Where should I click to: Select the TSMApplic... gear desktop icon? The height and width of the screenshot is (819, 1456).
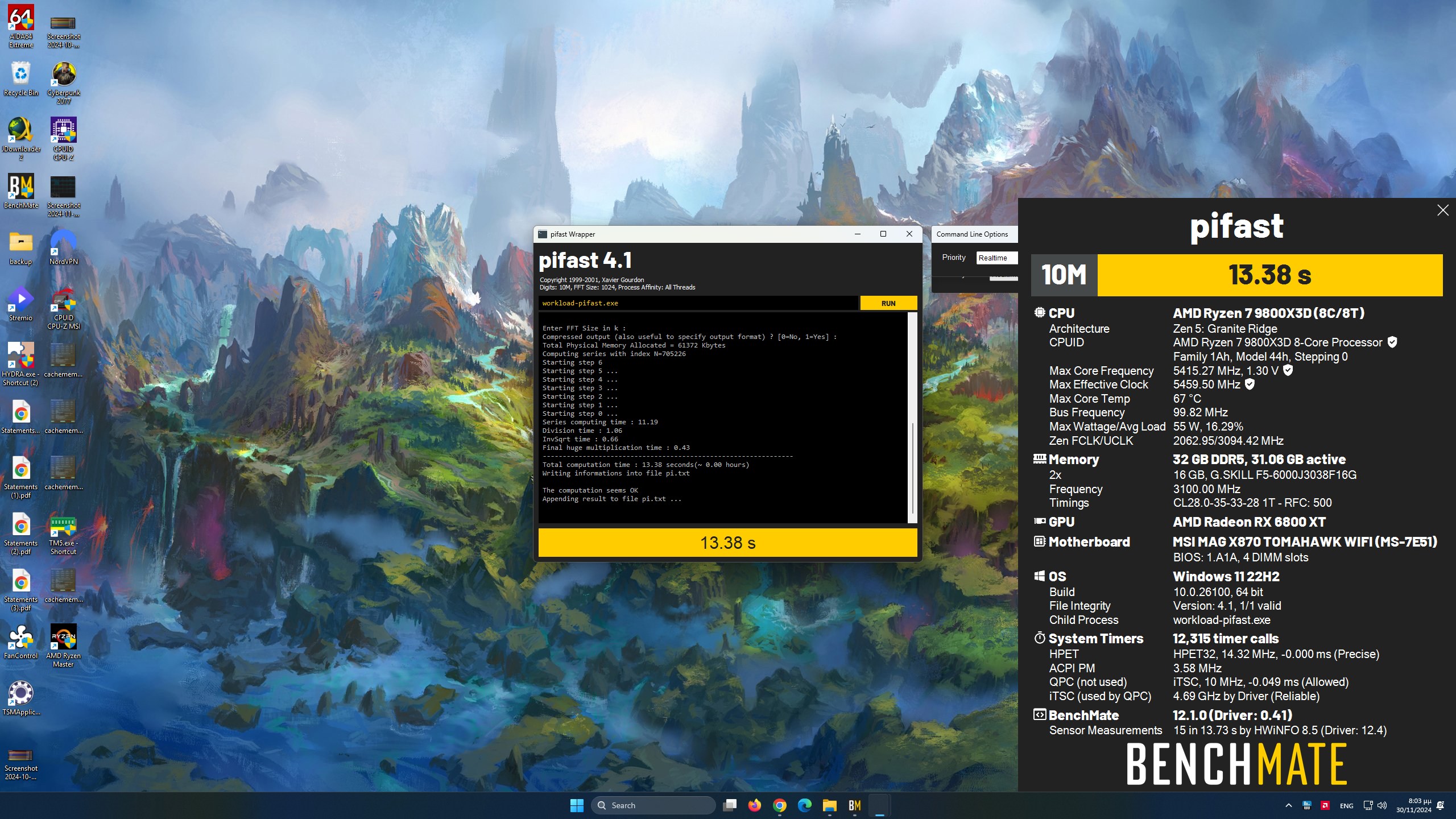coord(21,698)
